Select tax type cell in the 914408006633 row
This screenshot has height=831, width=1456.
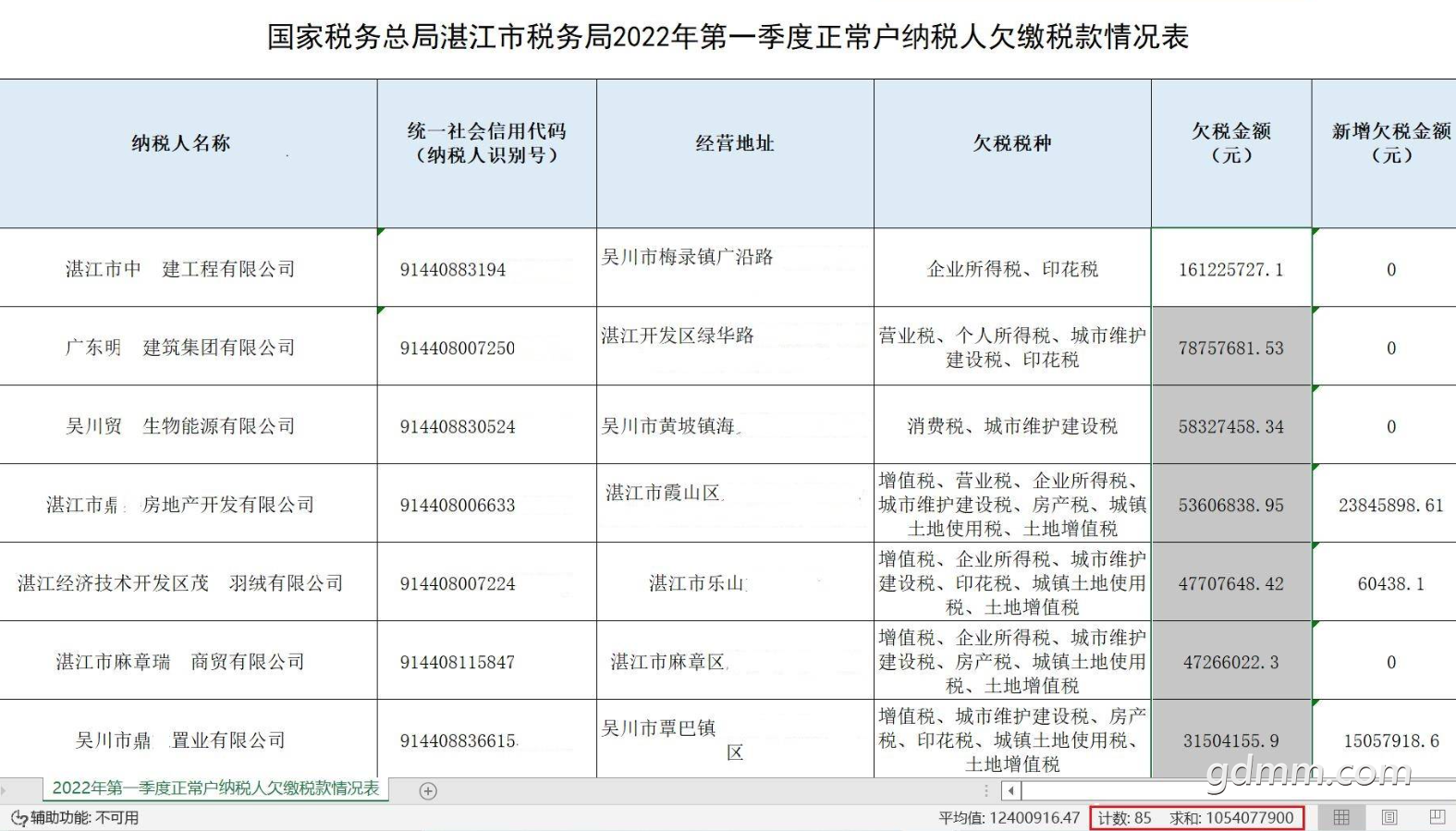1012,504
